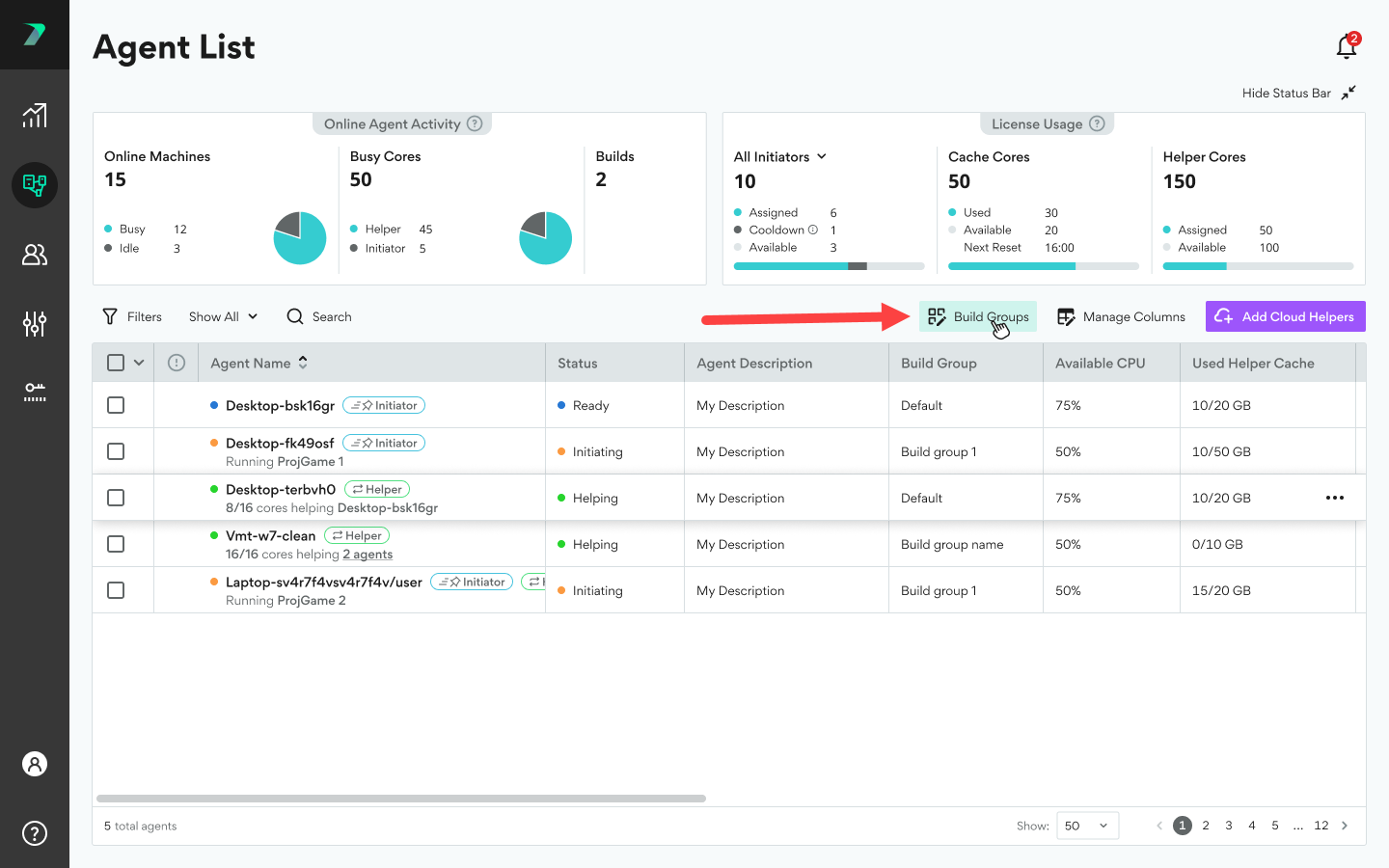This screenshot has width=1389, height=868.
Task: Open the settings sliders sidebar icon
Action: (35, 324)
